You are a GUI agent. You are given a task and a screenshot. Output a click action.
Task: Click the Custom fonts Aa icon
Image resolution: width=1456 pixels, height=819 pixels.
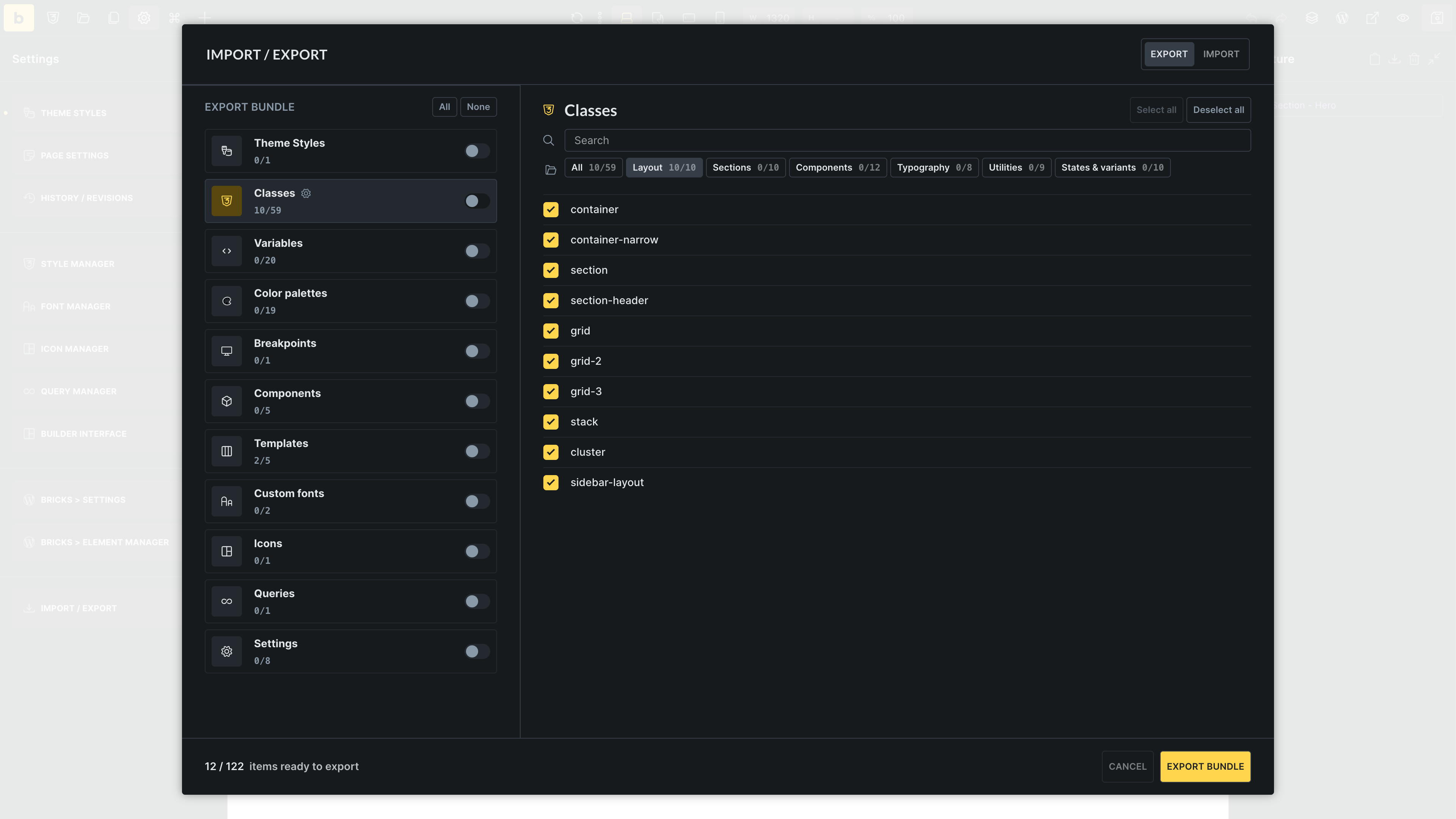coord(227,501)
